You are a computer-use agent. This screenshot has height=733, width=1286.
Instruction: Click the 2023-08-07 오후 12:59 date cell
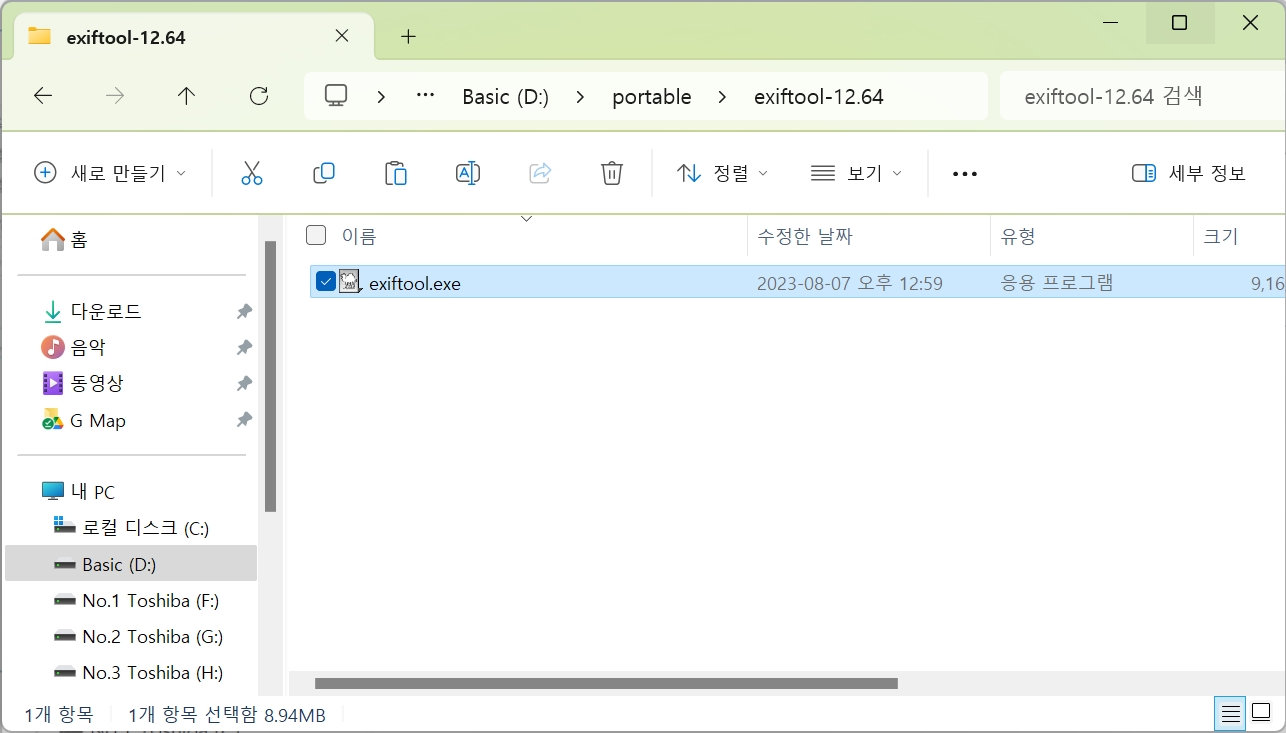850,283
